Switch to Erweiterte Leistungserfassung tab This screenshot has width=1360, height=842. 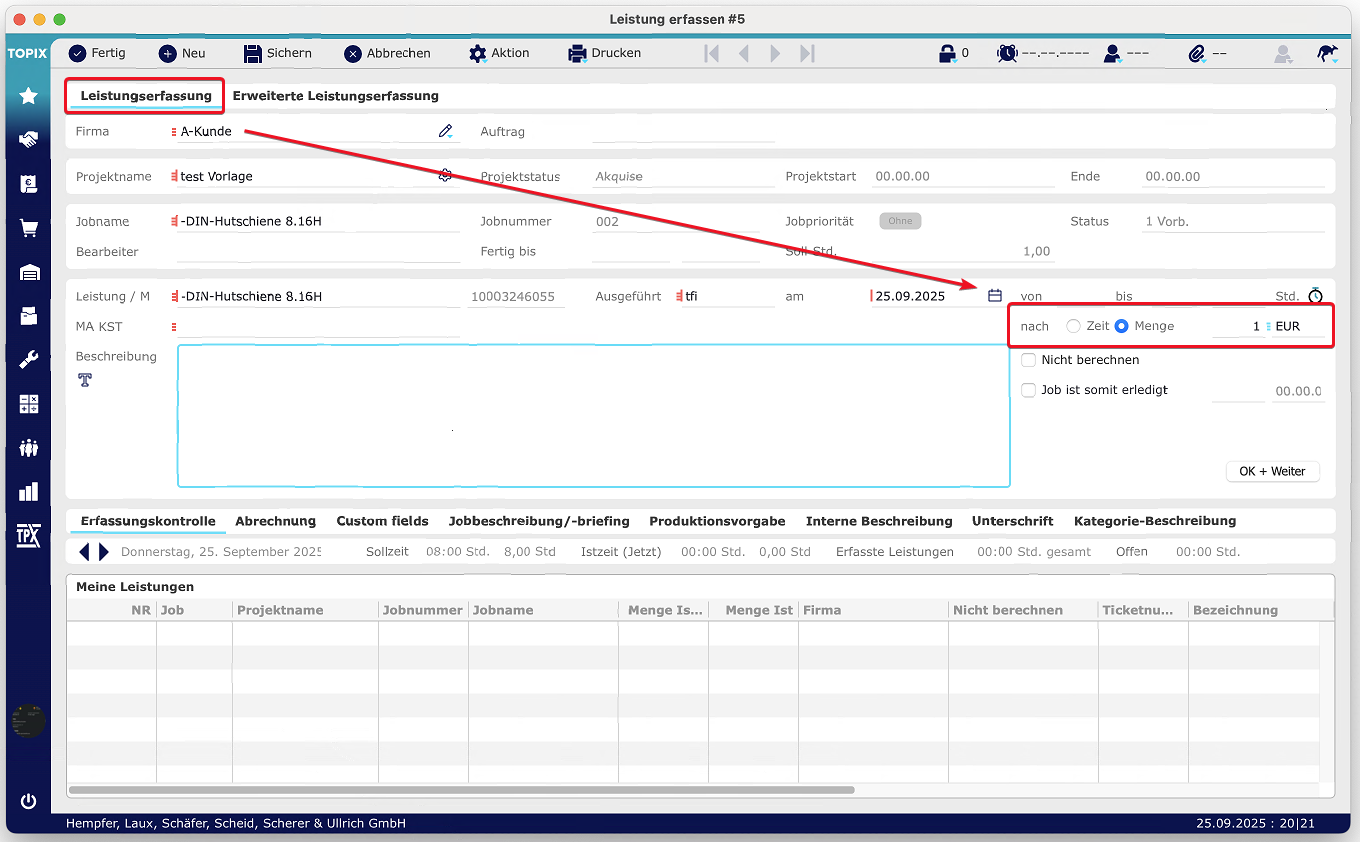[335, 96]
